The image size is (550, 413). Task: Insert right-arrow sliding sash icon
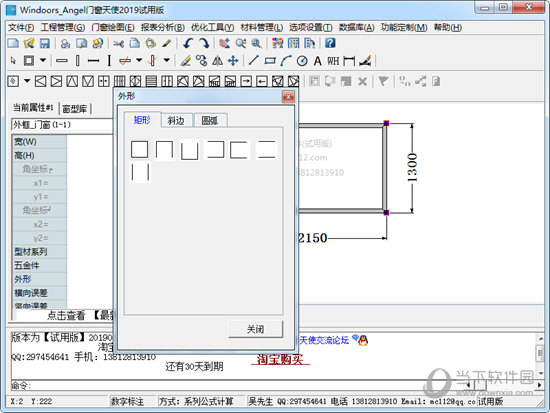246,81
